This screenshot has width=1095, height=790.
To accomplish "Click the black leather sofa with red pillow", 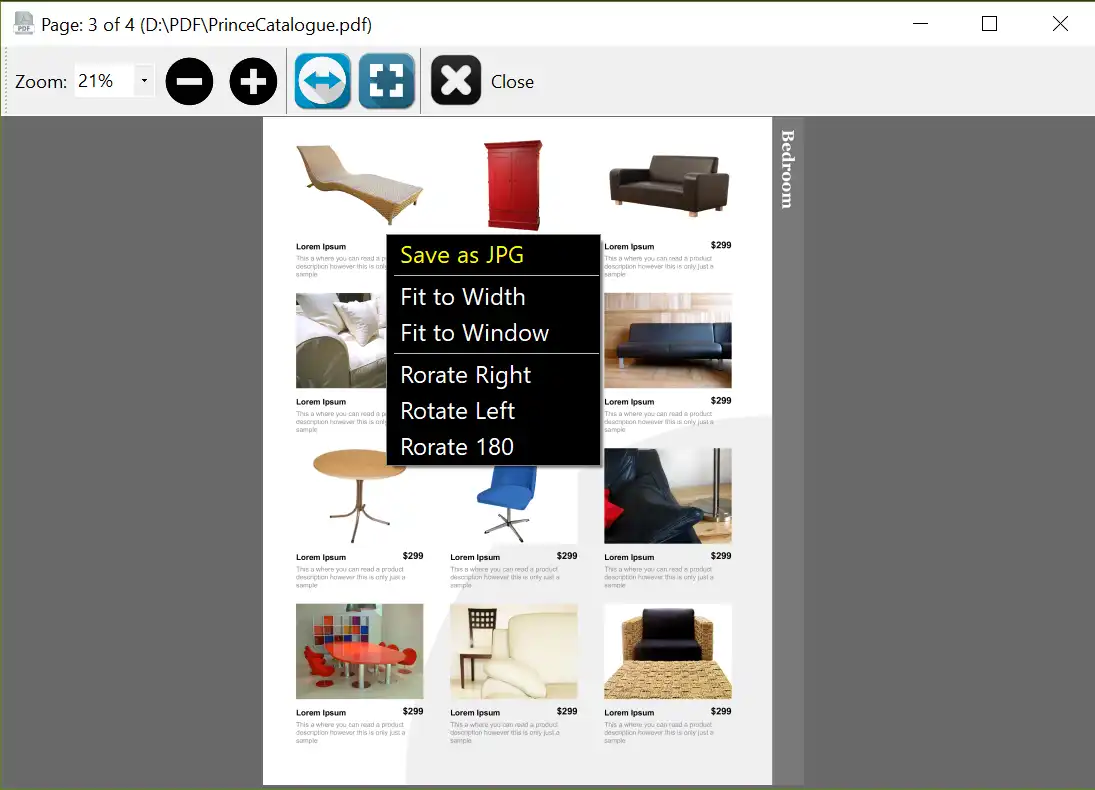I will point(668,496).
